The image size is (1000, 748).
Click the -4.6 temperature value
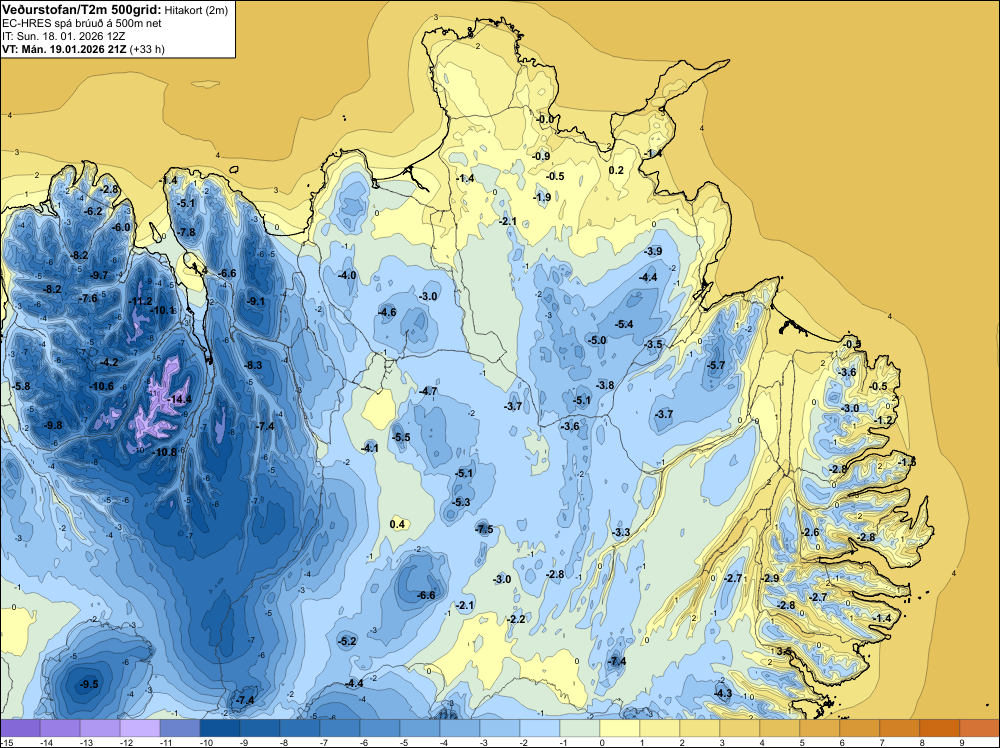click(x=387, y=312)
